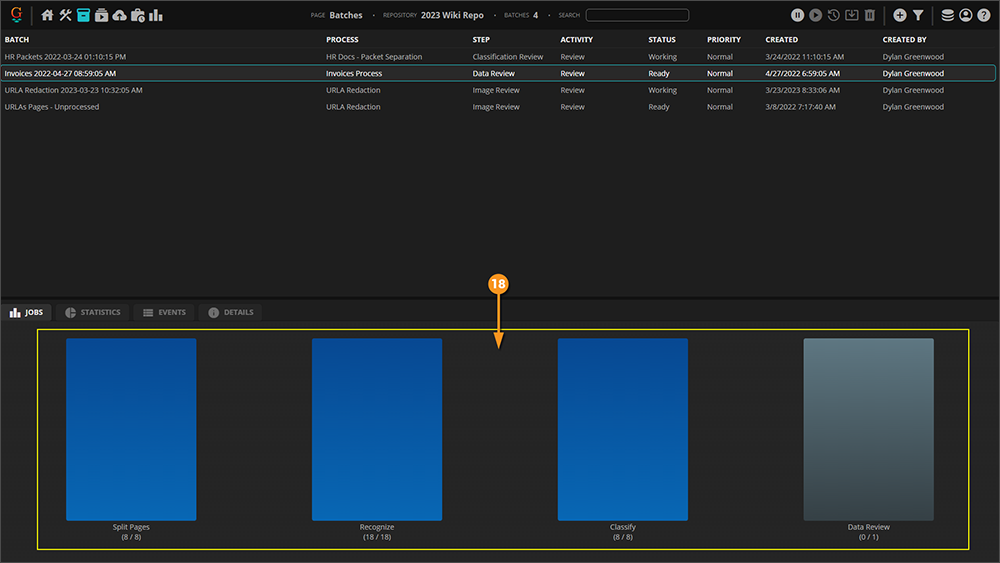Switch to the Statistics tab

[92, 313]
